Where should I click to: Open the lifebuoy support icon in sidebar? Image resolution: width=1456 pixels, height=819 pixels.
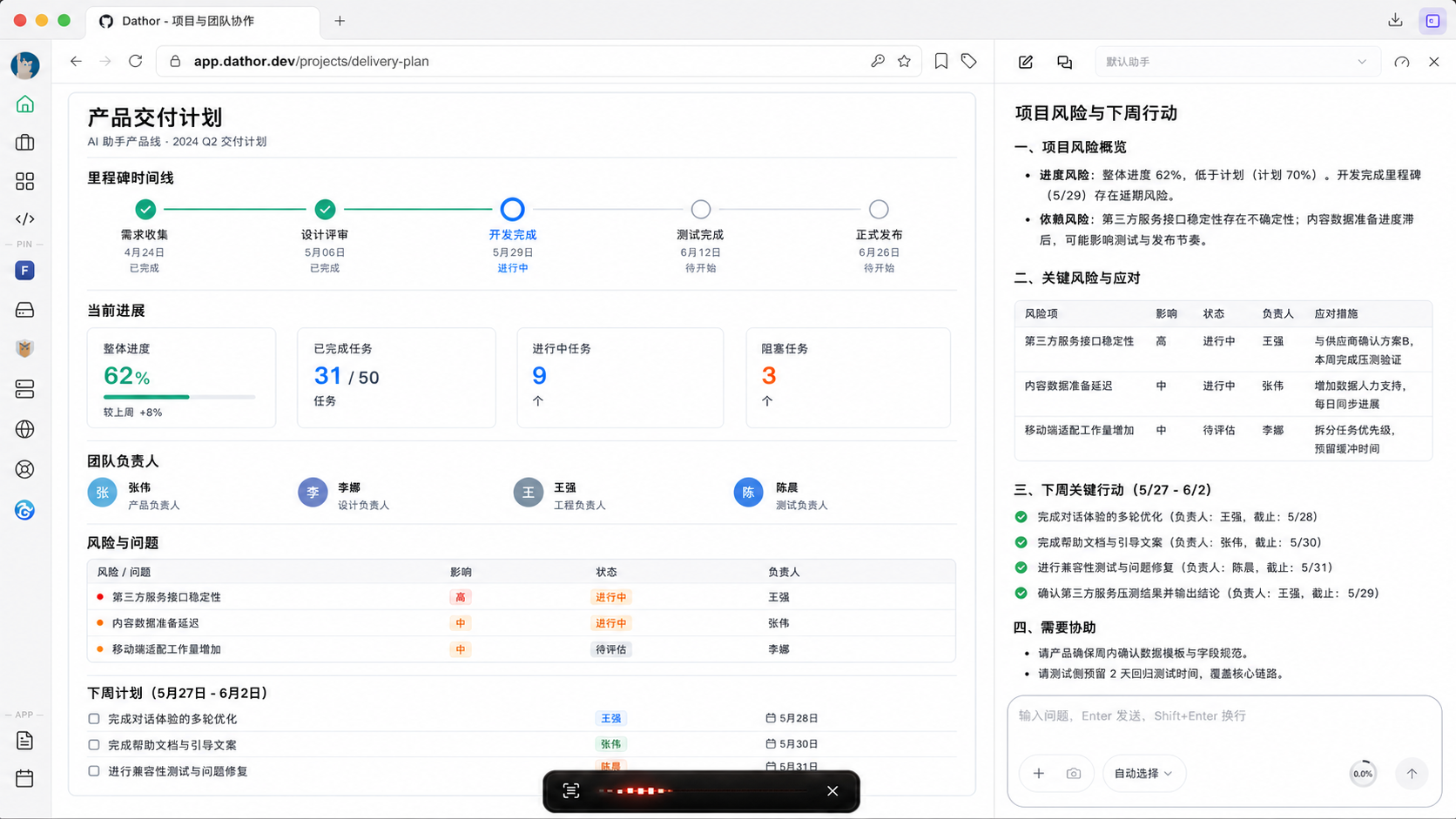pos(24,469)
